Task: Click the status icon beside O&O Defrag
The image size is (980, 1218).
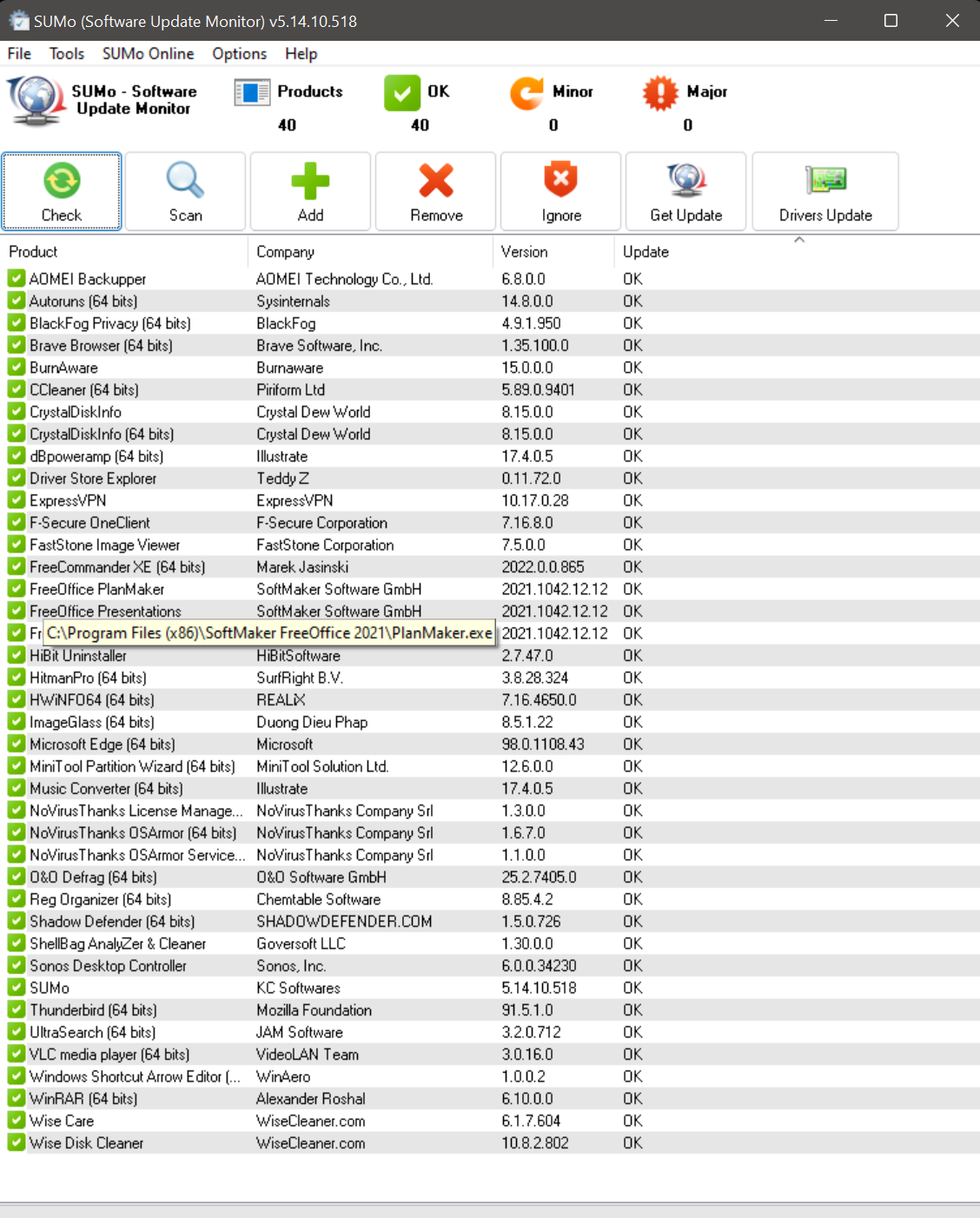Action: (17, 877)
